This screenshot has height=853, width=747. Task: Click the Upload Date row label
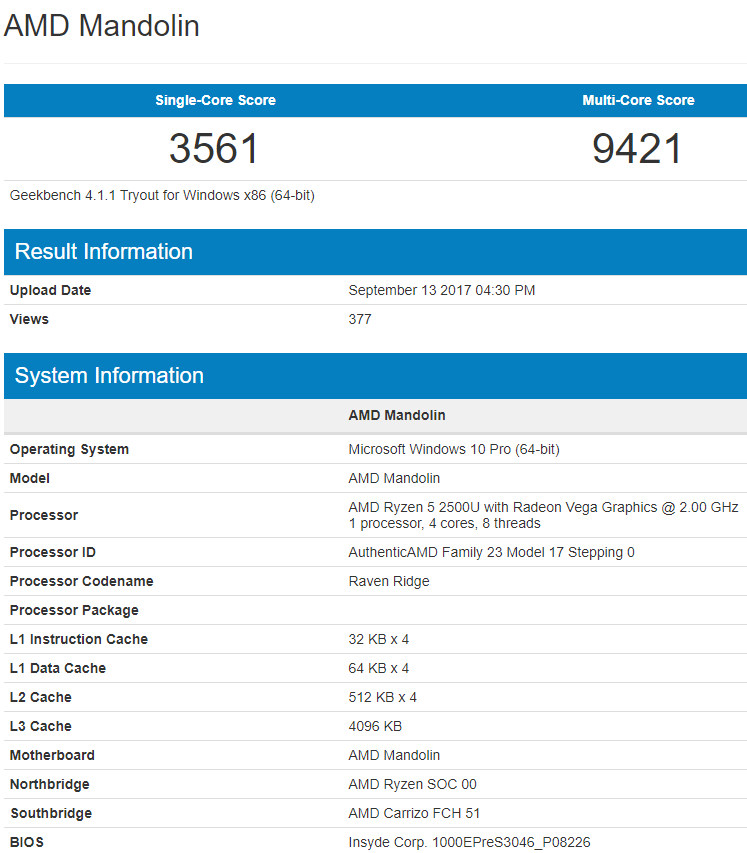tap(50, 290)
